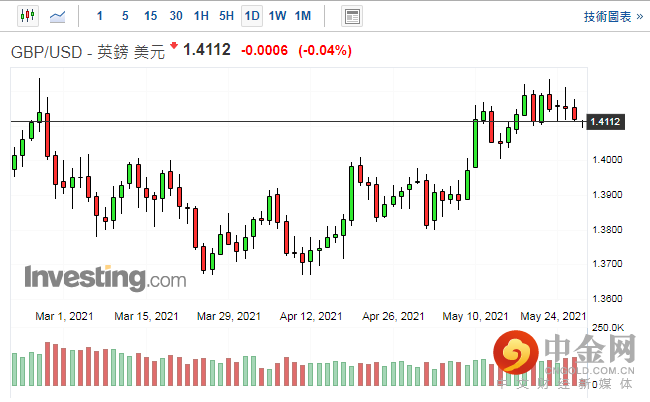
Task: Select the 1H timeframe
Action: click(x=201, y=16)
